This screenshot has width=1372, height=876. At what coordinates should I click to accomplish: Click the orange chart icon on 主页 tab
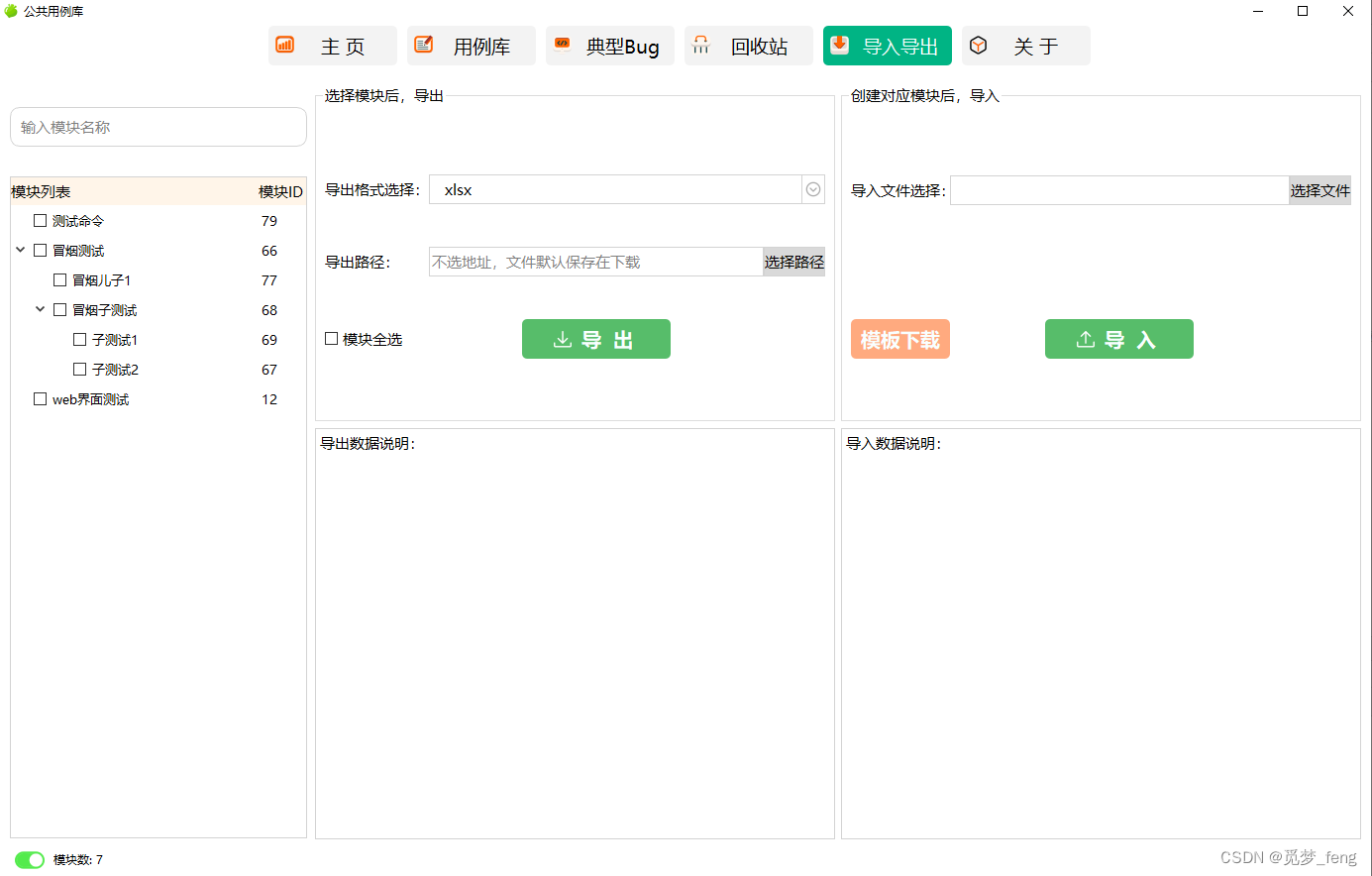tap(285, 45)
